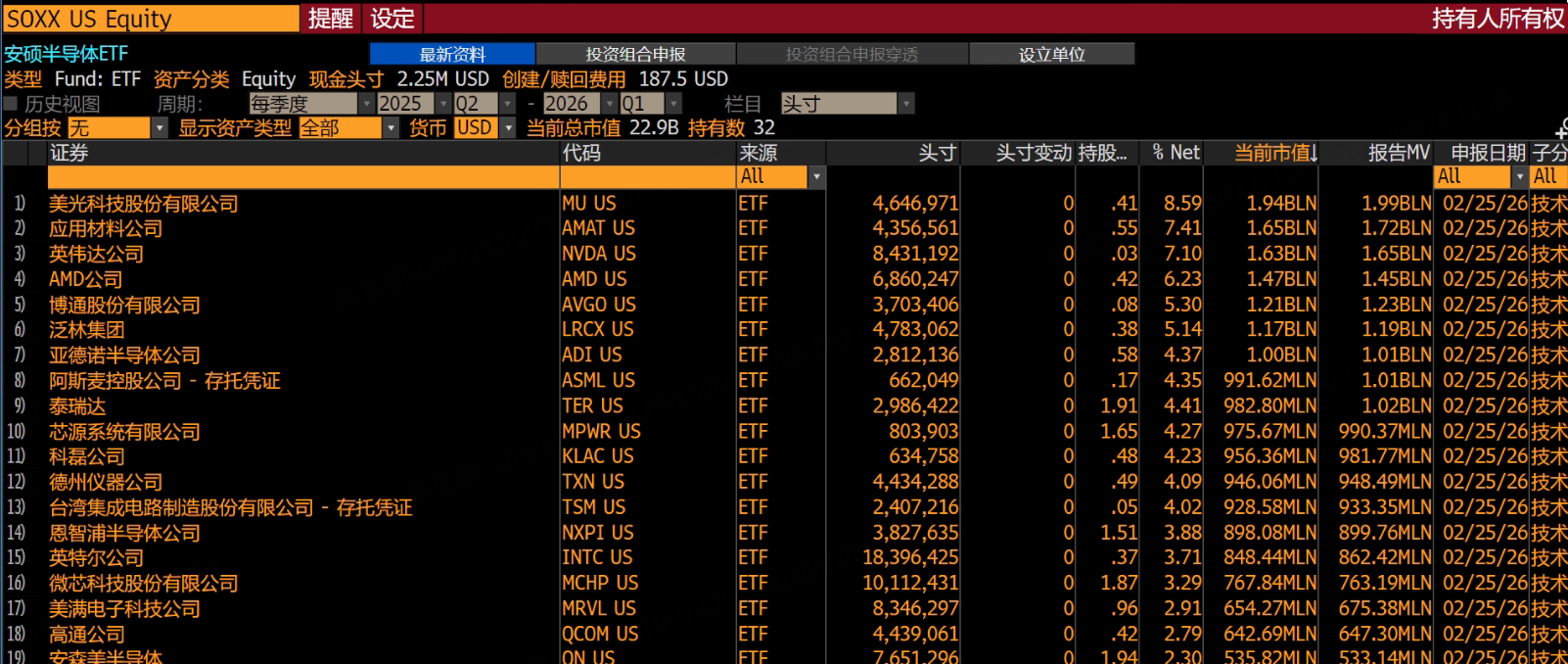Click ticker INTC US

597,558
